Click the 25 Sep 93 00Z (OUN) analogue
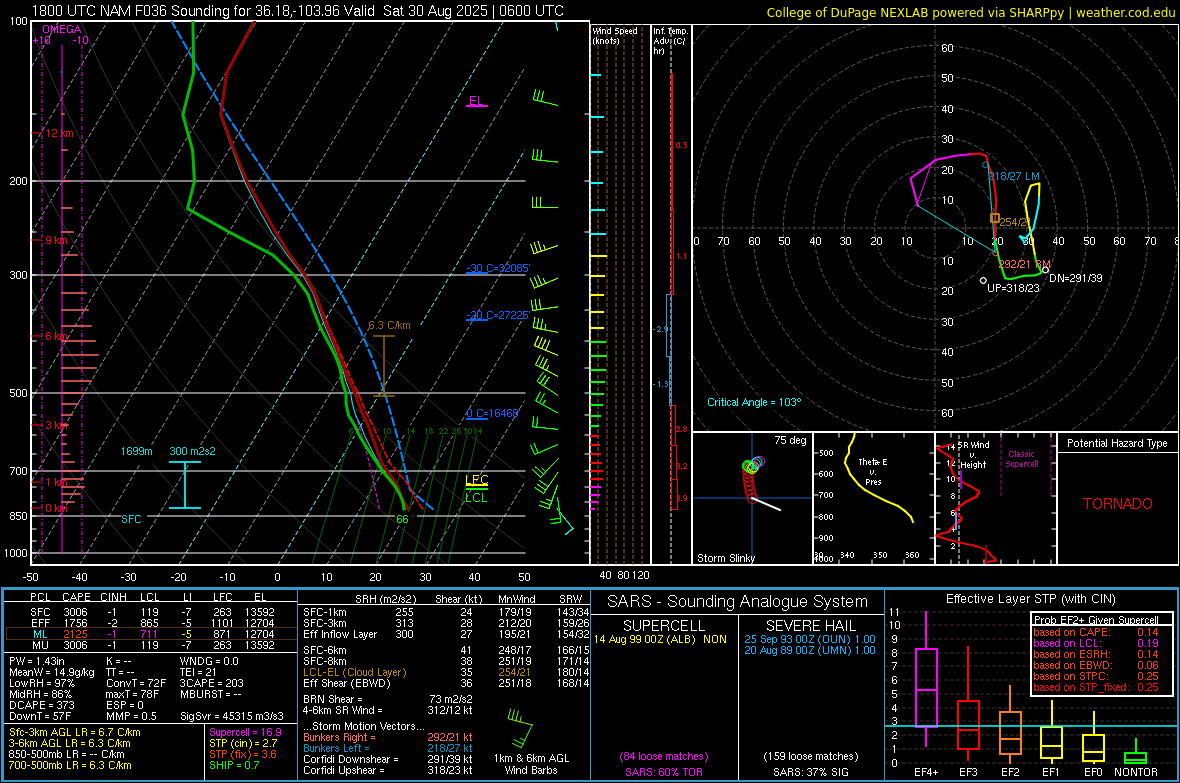 810,639
